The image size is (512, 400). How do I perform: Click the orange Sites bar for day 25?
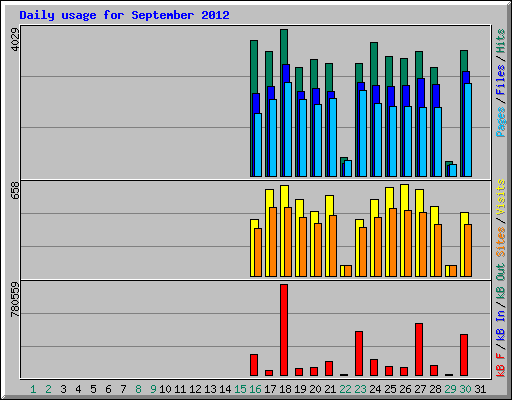tap(393, 242)
